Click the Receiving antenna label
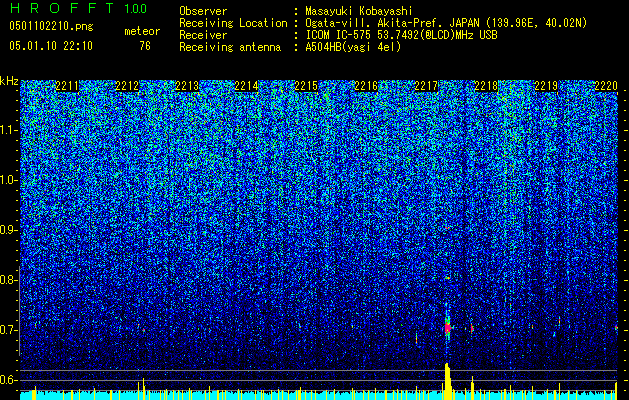629x400 pixels. [230, 47]
